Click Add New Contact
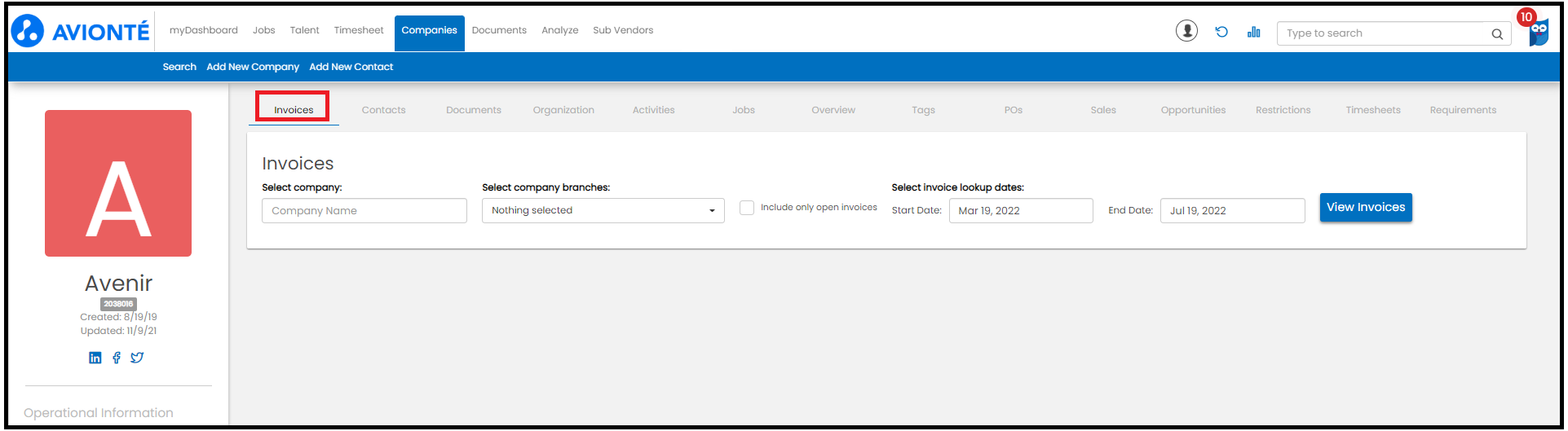The height and width of the screenshot is (431, 1568). point(351,67)
